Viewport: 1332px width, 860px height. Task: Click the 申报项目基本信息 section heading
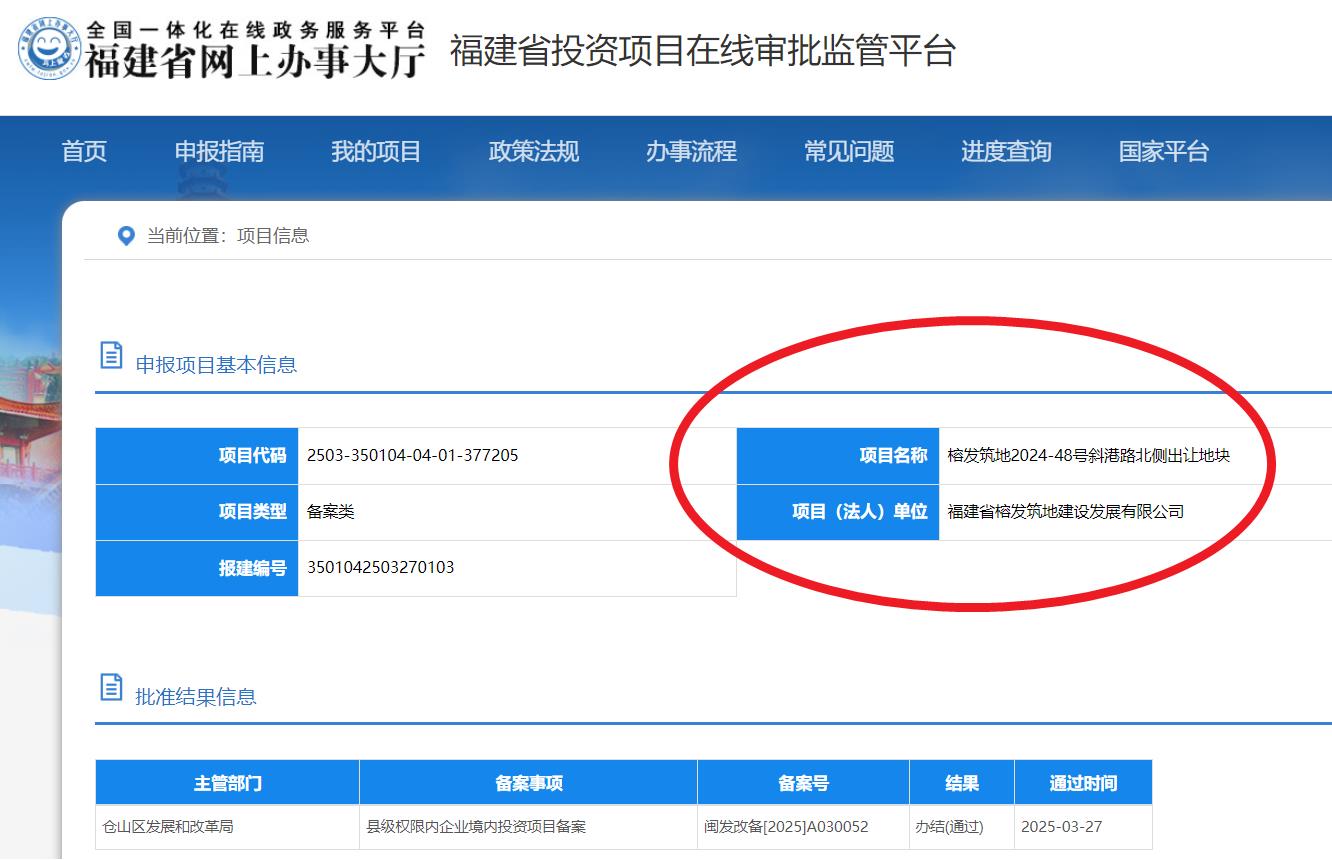[216, 365]
